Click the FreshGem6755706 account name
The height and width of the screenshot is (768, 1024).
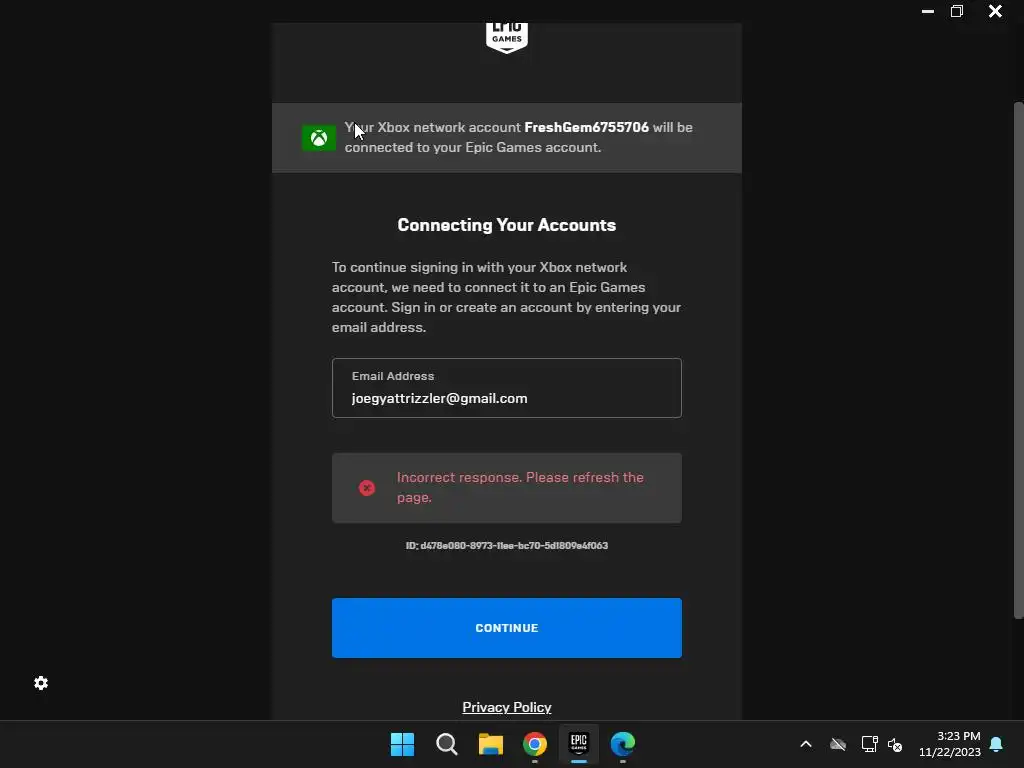point(586,127)
